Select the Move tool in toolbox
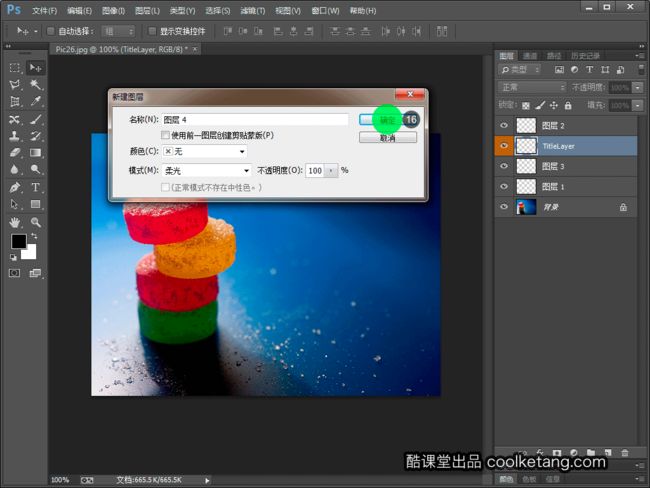Viewport: 650px width, 488px height. coord(36,68)
